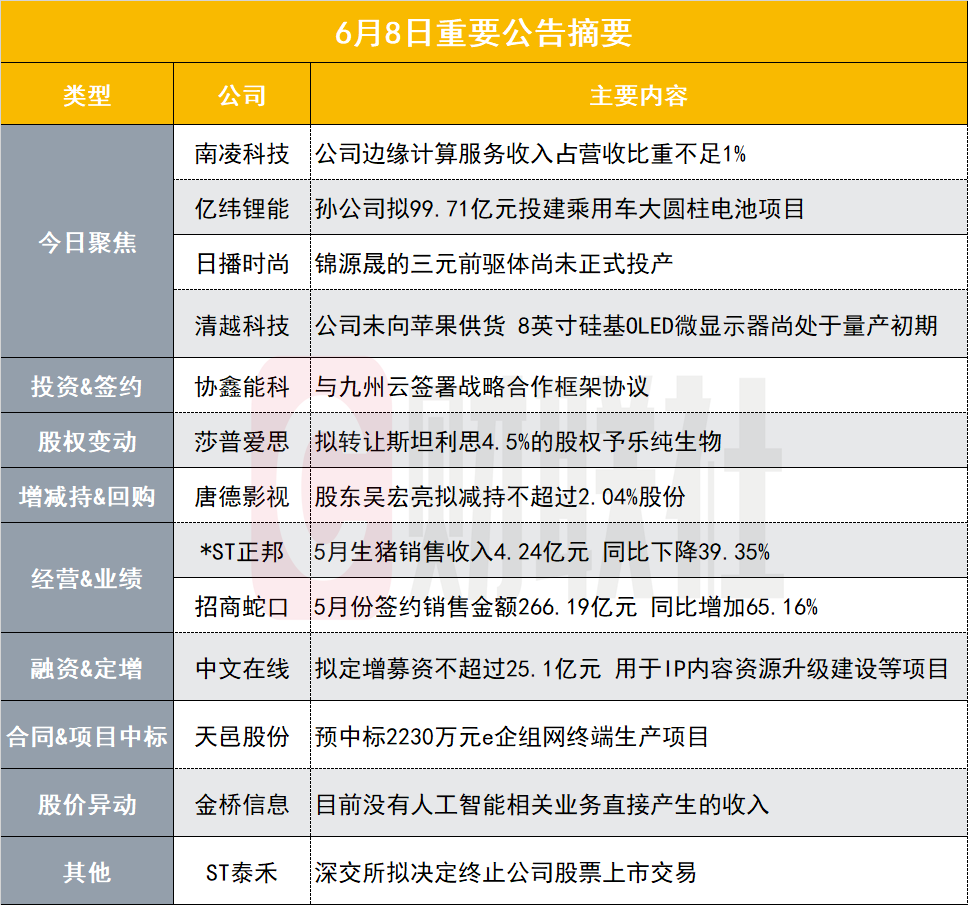Select the 经营&业绩 category cell

(x=87, y=578)
